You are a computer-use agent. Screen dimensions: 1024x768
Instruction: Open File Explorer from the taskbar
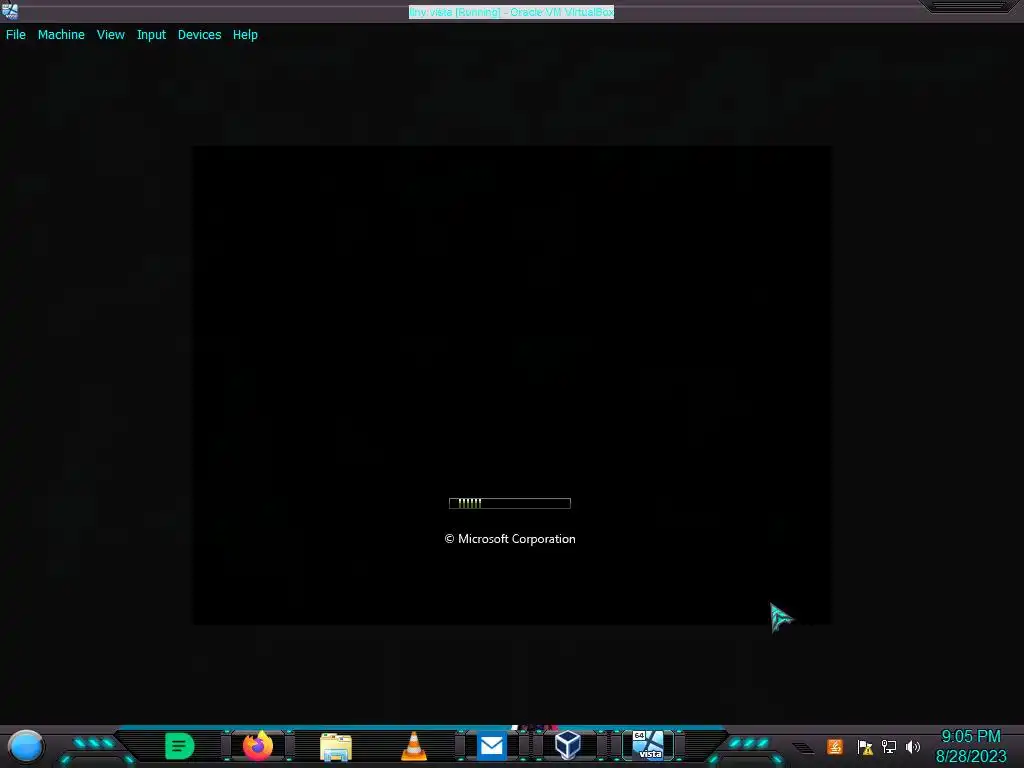point(336,747)
